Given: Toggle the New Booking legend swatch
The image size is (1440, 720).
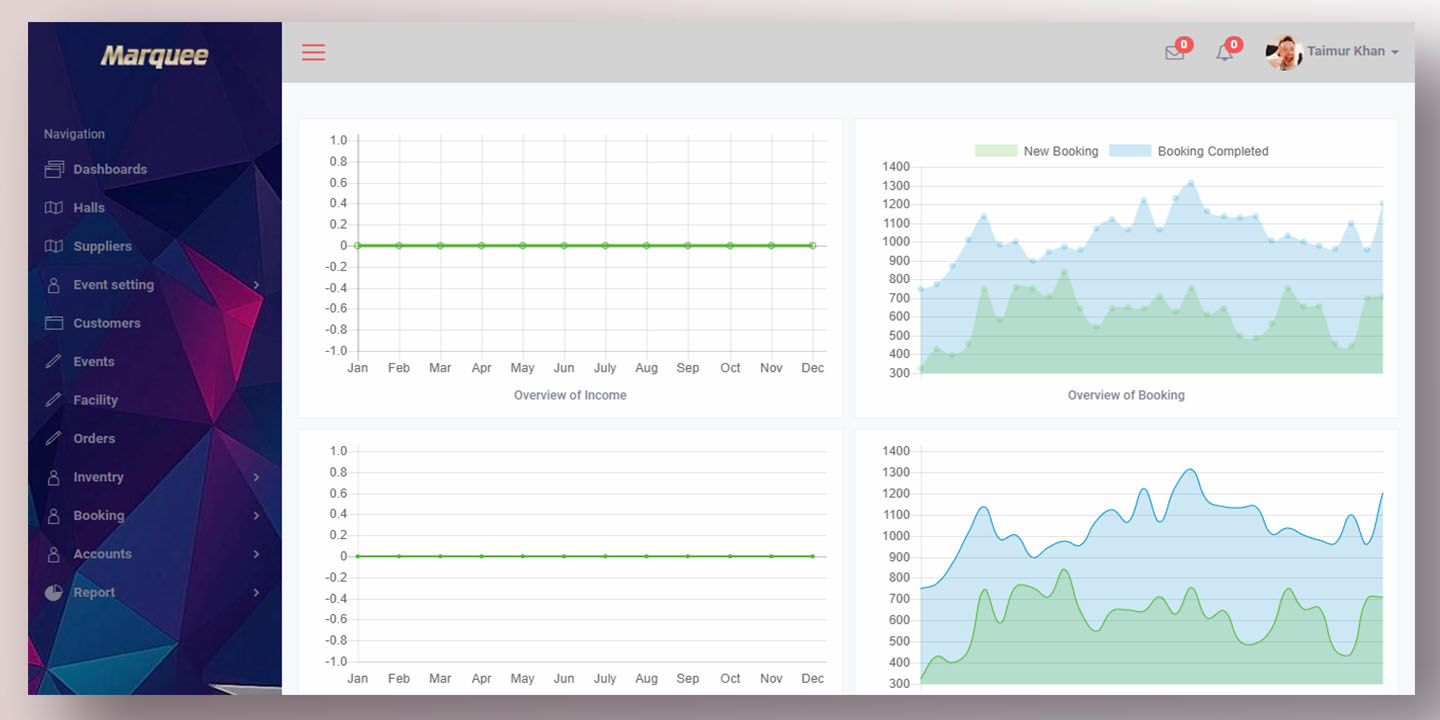Looking at the screenshot, I should pos(996,151).
